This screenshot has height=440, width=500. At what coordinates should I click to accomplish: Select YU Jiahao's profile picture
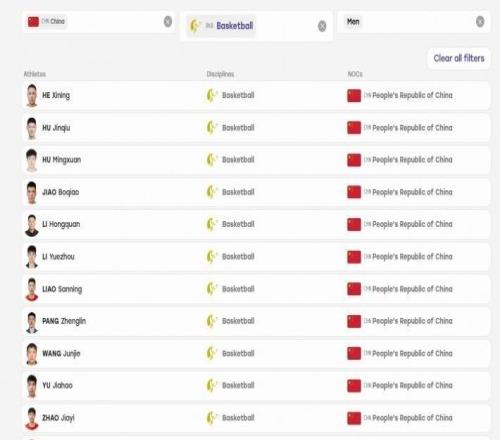click(x=32, y=386)
